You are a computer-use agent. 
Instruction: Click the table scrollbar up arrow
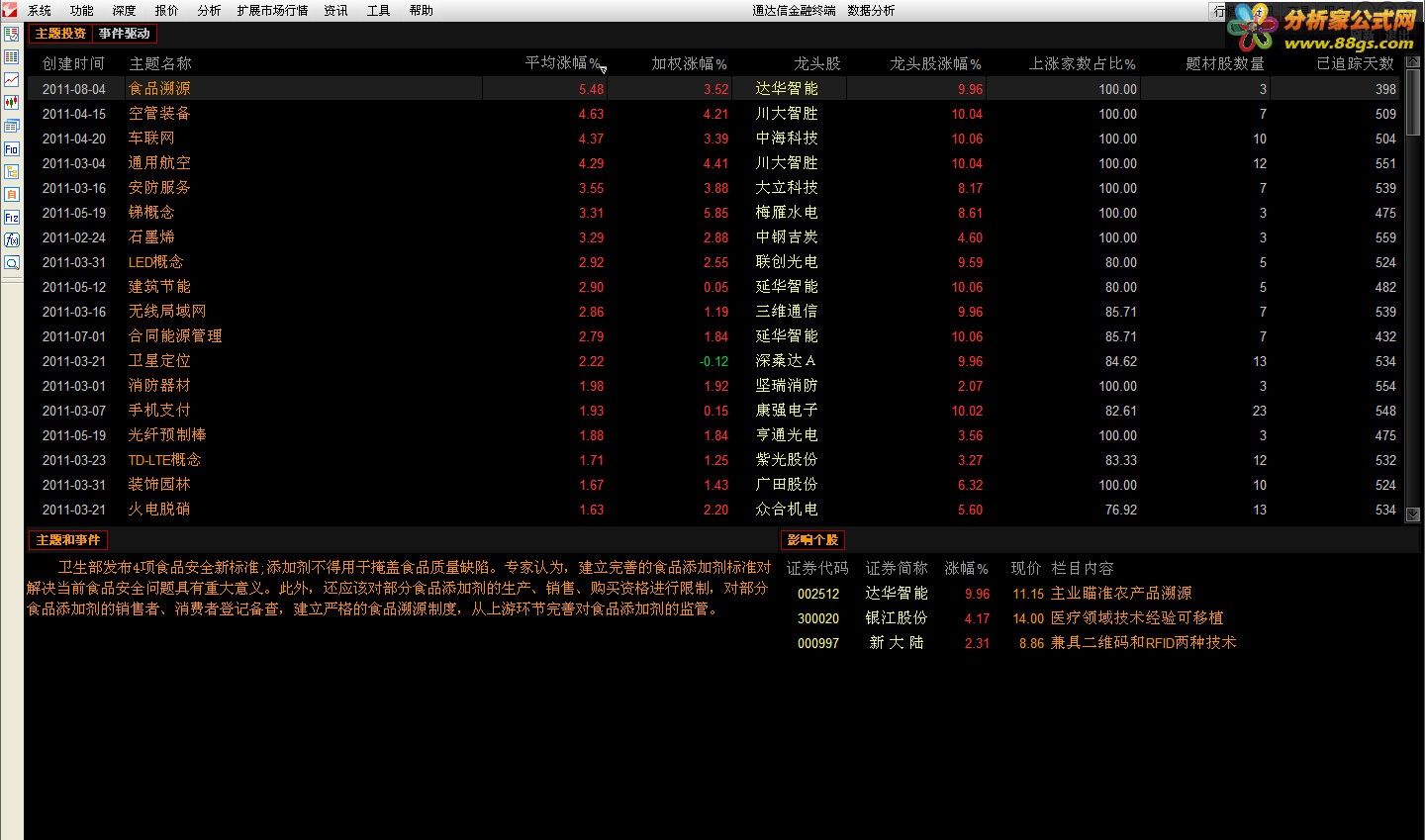pyautogui.click(x=1413, y=60)
